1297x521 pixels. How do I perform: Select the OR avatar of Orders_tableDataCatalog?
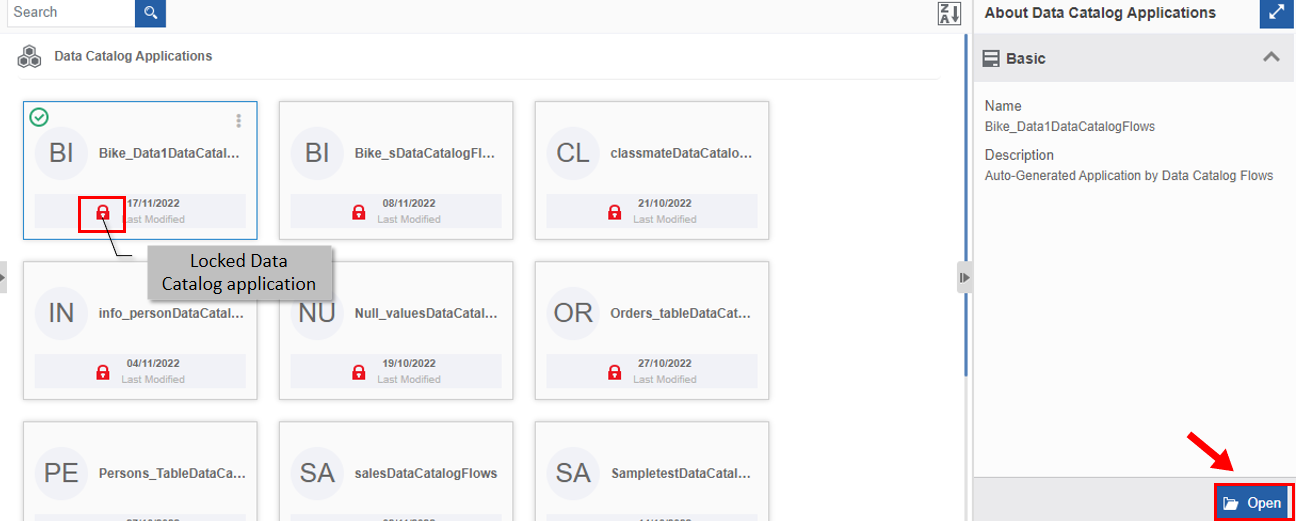pyautogui.click(x=574, y=313)
